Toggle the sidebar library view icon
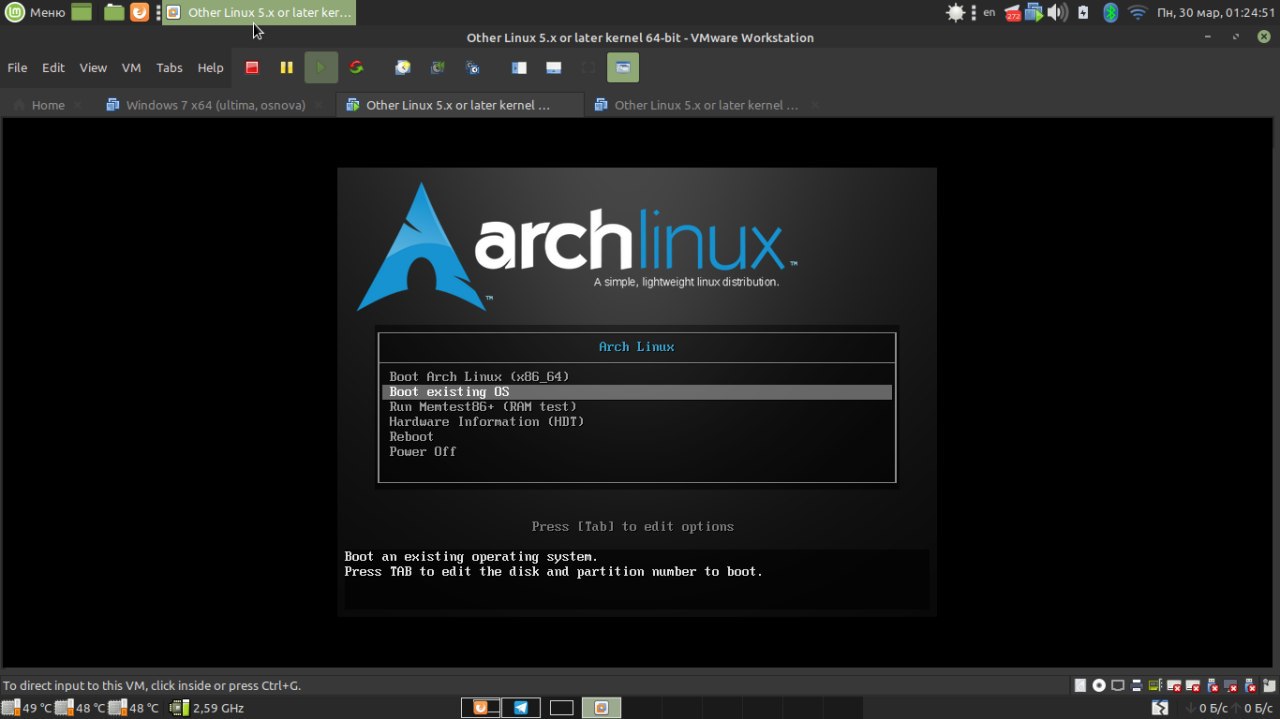Viewport: 1280px width, 719px height. pos(519,68)
